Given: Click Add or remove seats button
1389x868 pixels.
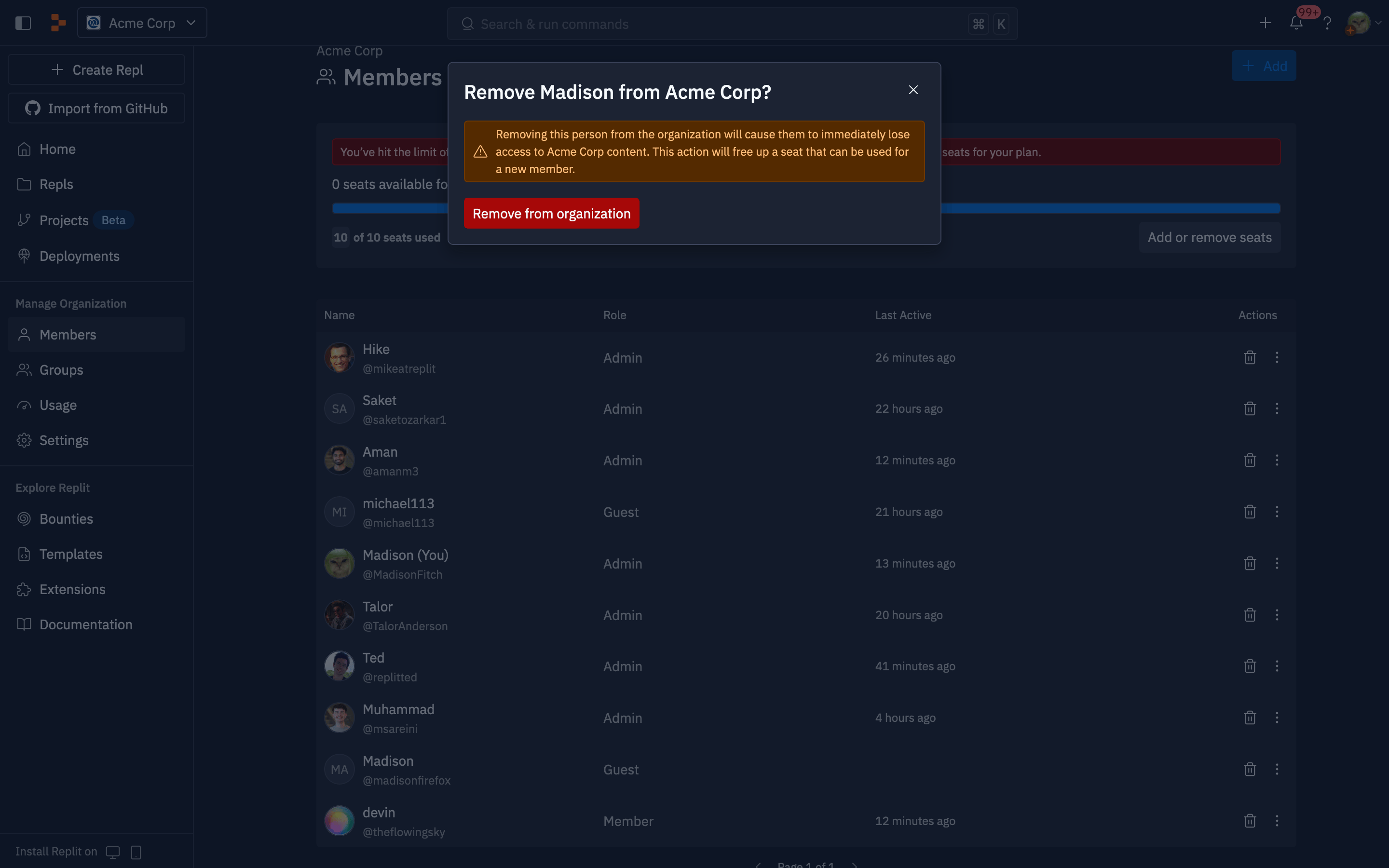Looking at the screenshot, I should (x=1210, y=237).
